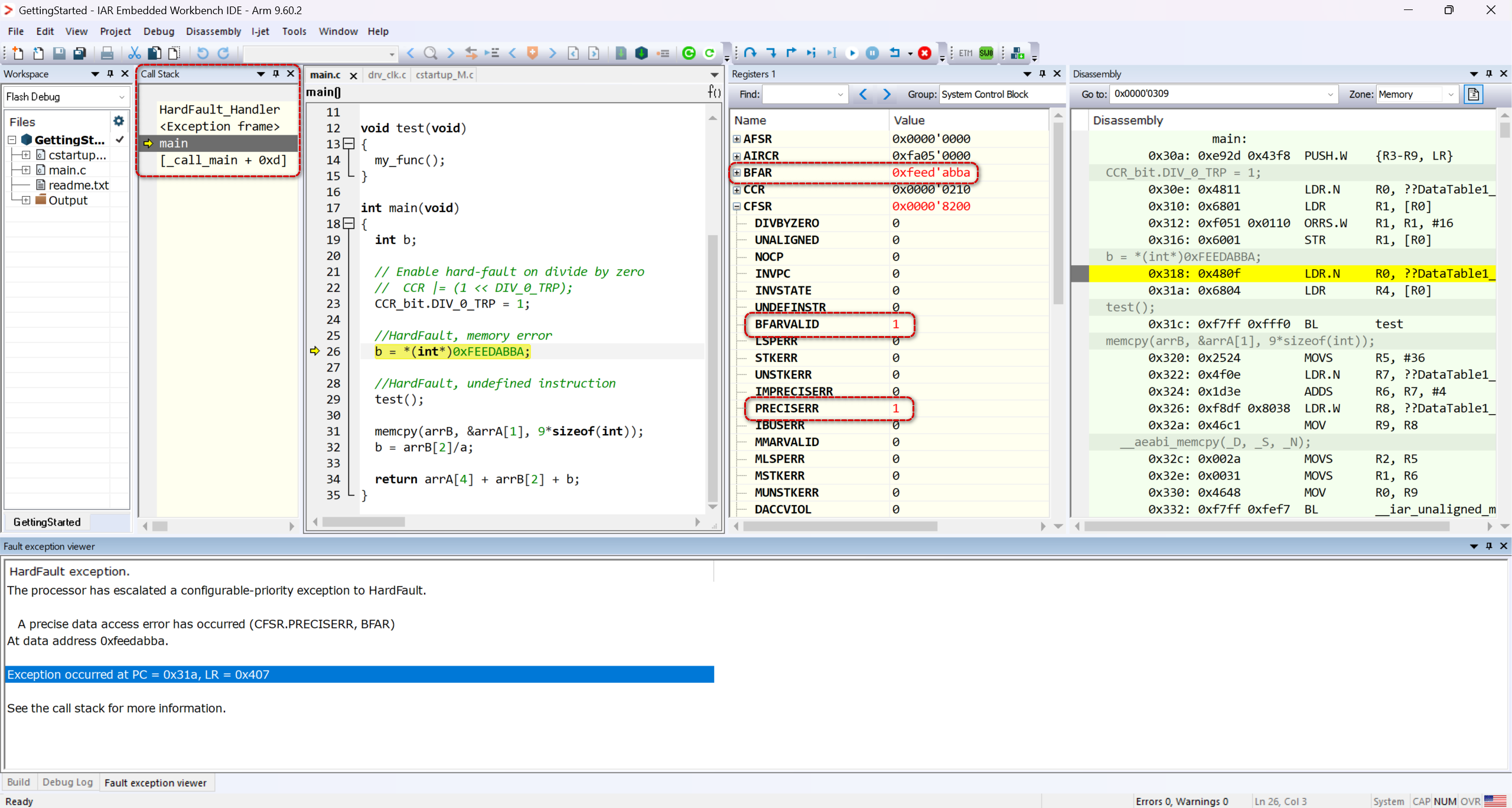1512x808 pixels.
Task: Collapse the CFSR register group
Action: 737,206
